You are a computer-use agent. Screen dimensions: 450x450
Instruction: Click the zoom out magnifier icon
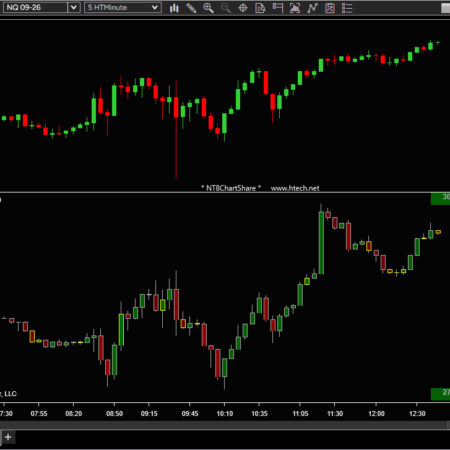[226, 8]
